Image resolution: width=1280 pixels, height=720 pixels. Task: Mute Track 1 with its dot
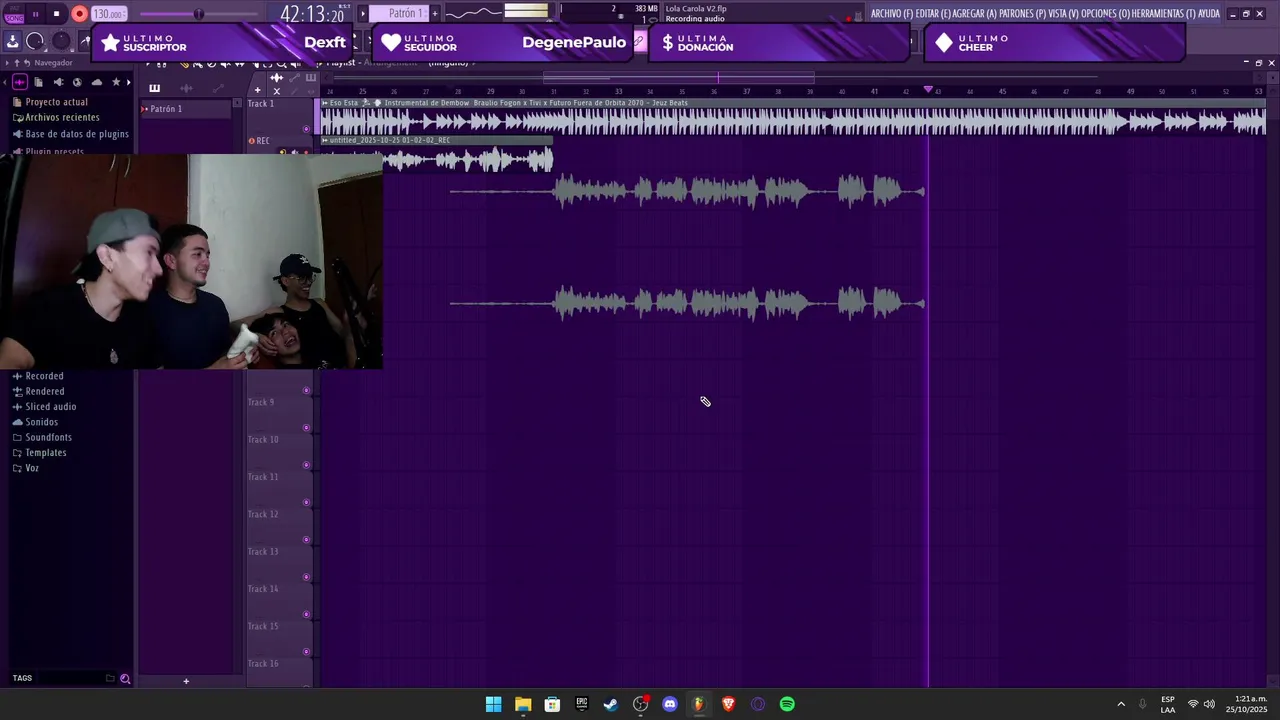coord(306,129)
